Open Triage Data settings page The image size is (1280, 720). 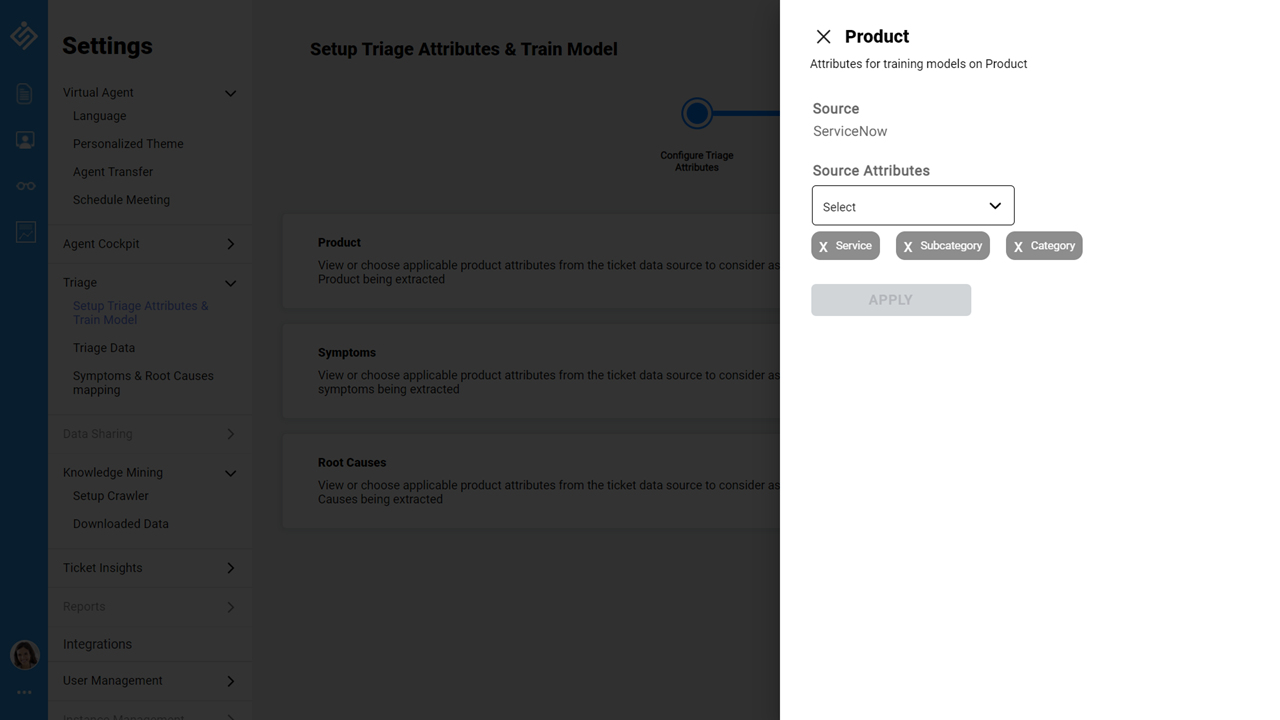pos(104,348)
